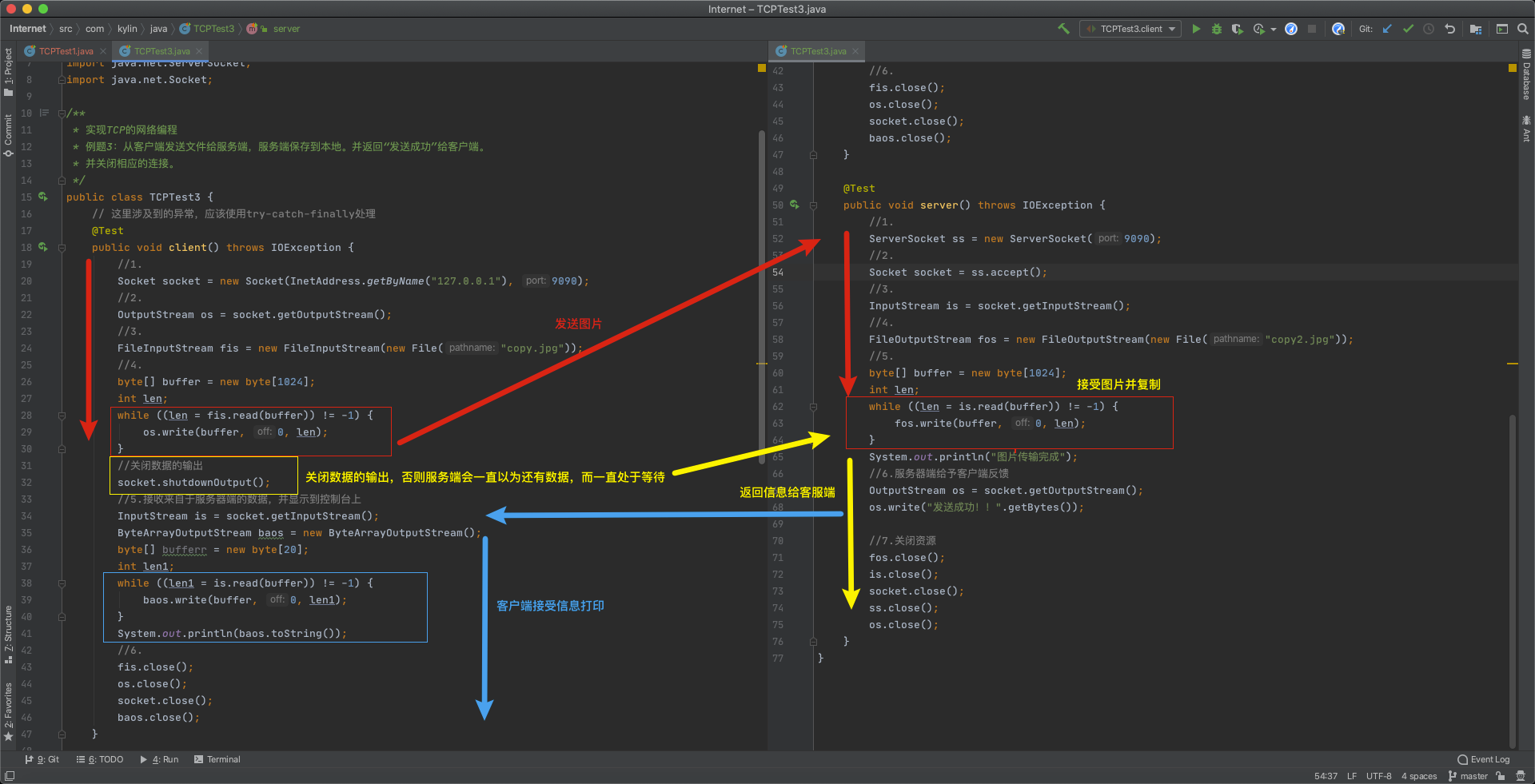Open Search Everywhere magnifier icon

click(x=1523, y=29)
